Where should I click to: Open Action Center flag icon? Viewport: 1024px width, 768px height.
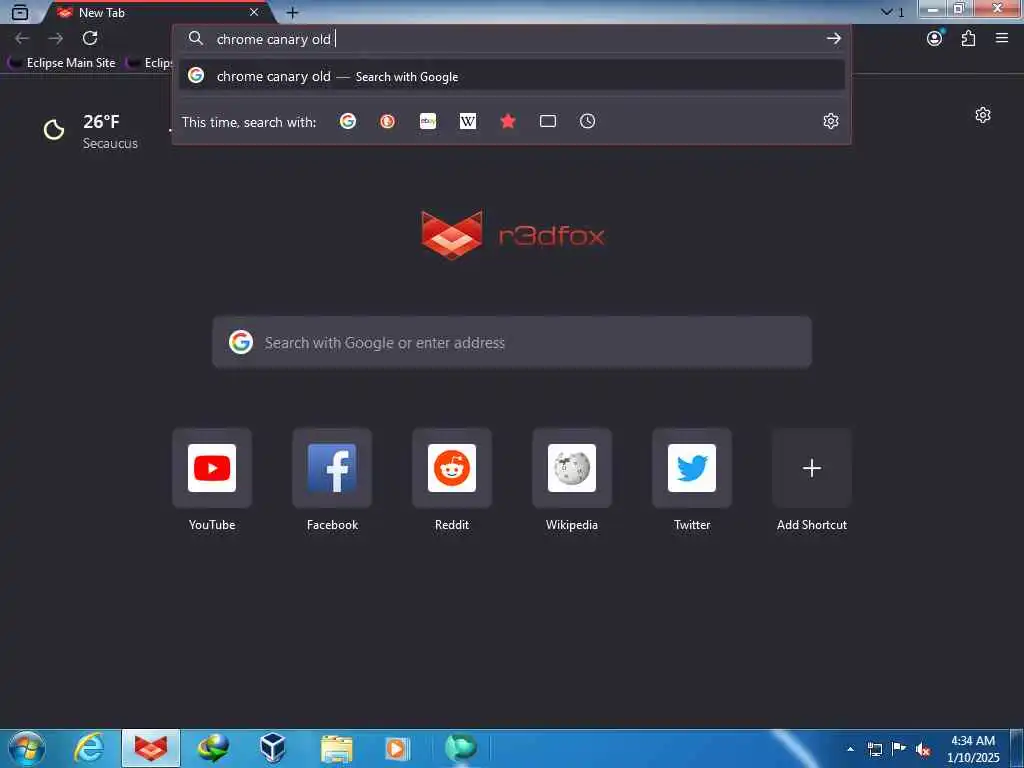pyautogui.click(x=899, y=748)
